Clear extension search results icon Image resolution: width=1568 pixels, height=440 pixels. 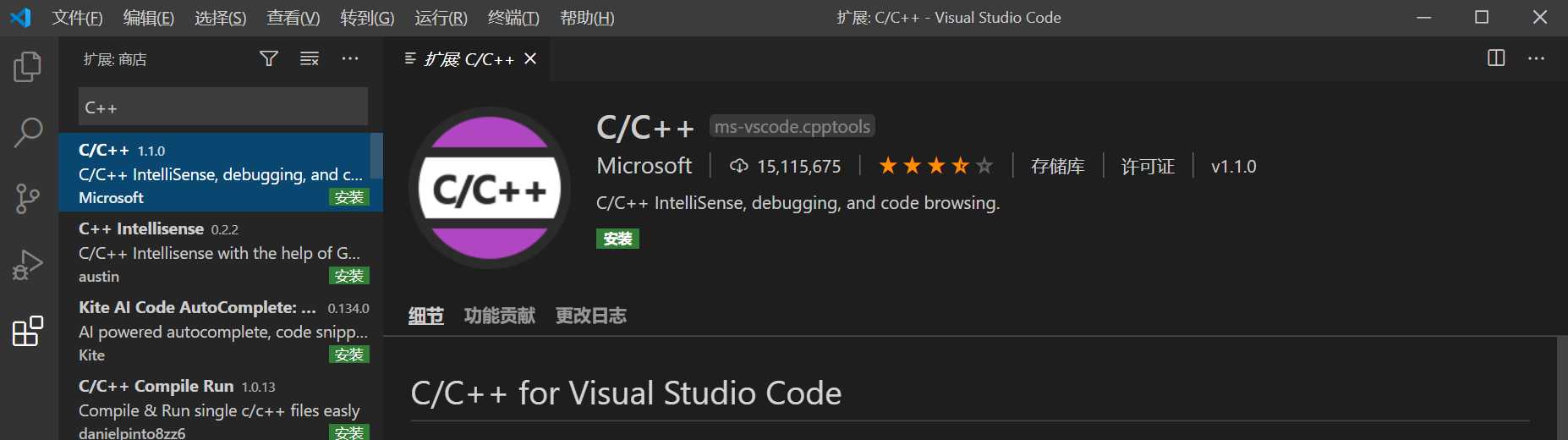pyautogui.click(x=310, y=58)
